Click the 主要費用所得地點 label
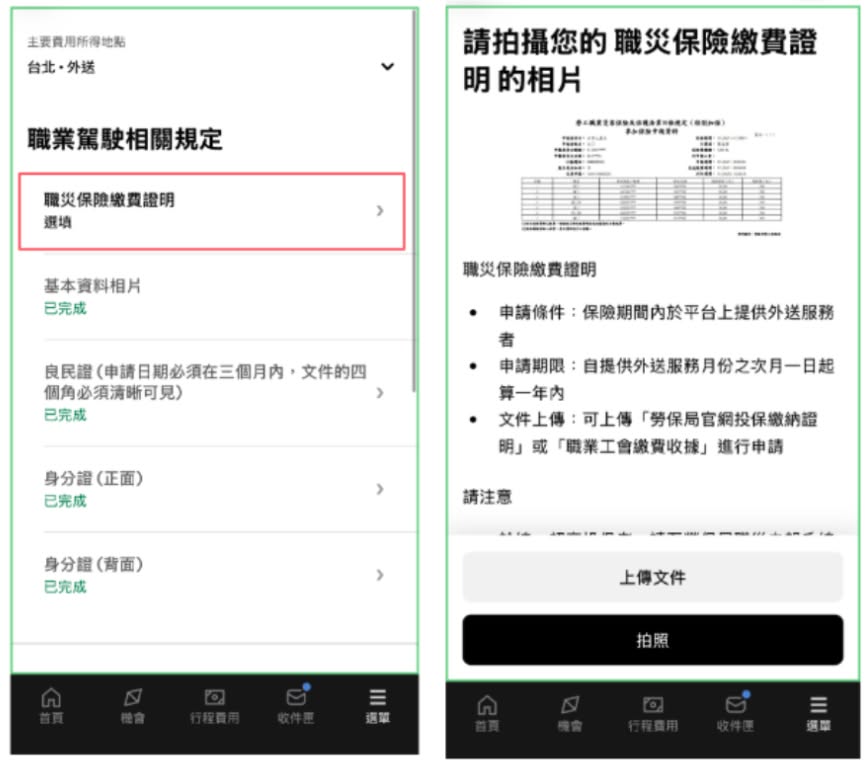Image resolution: width=867 pixels, height=765 pixels. (x=76, y=41)
